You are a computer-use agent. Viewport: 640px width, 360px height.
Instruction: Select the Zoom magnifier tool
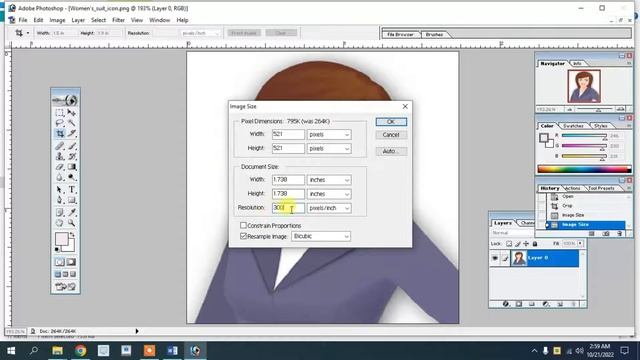71,223
